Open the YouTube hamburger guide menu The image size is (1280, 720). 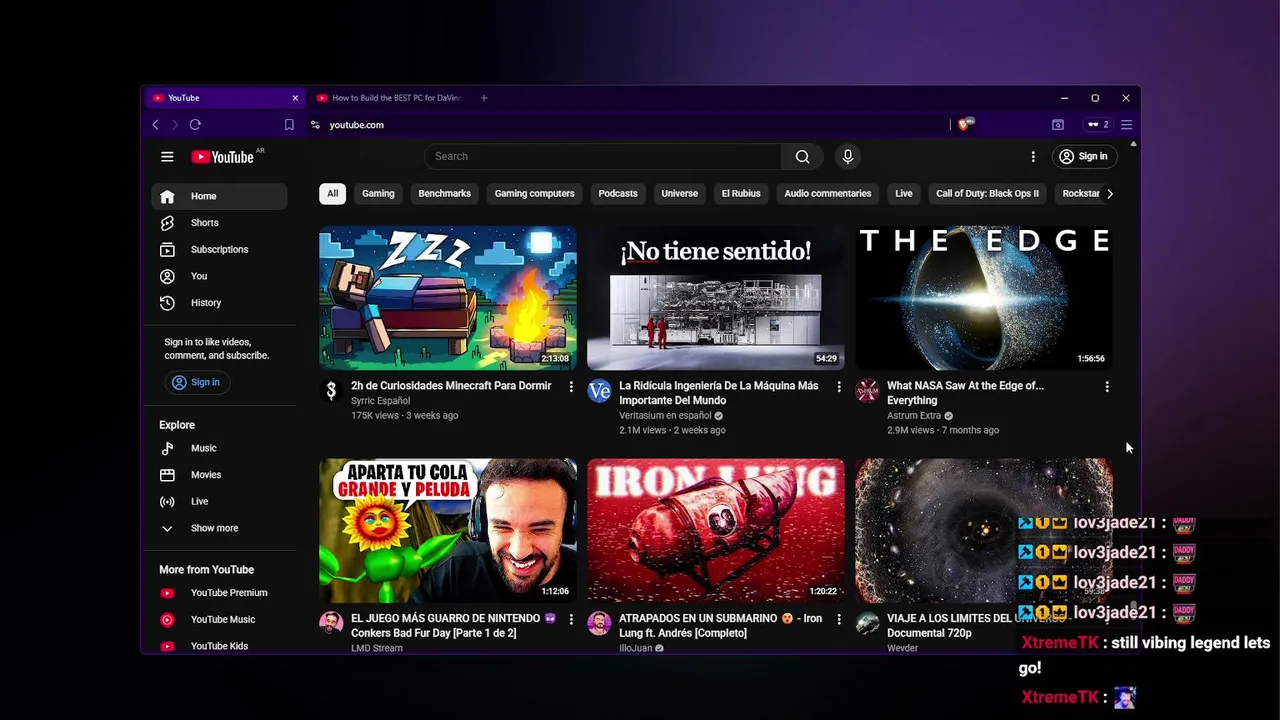(167, 156)
